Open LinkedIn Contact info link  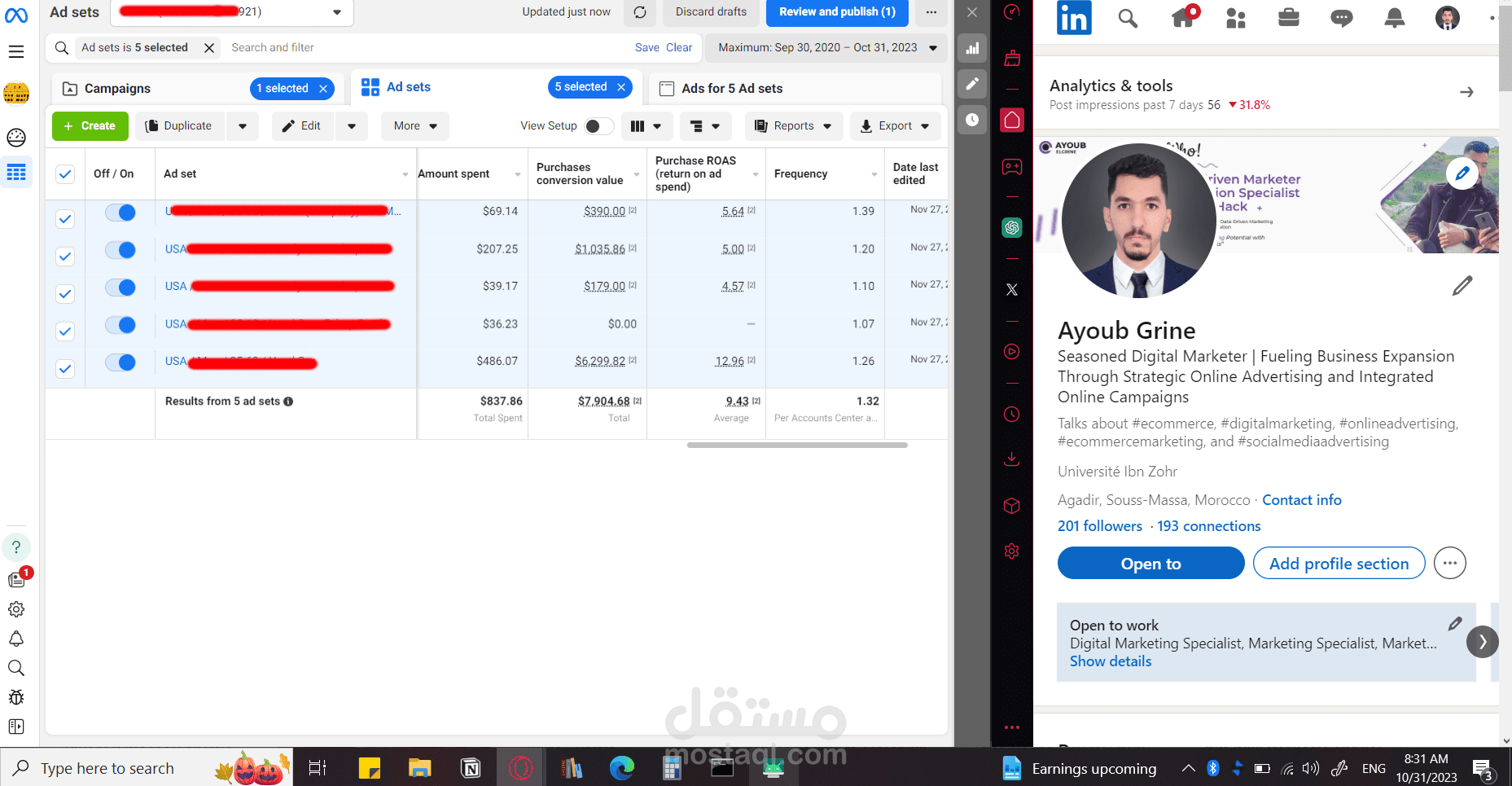1301,500
